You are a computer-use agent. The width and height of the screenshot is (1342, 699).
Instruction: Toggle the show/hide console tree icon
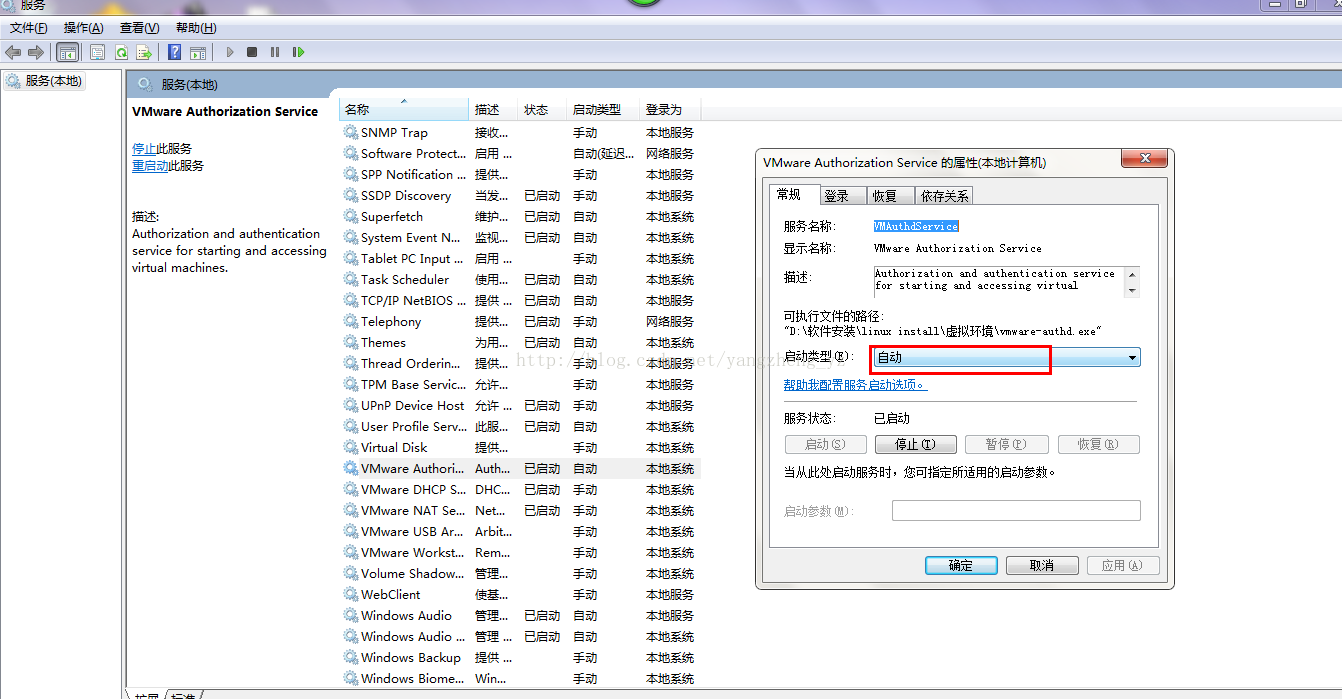click(68, 52)
